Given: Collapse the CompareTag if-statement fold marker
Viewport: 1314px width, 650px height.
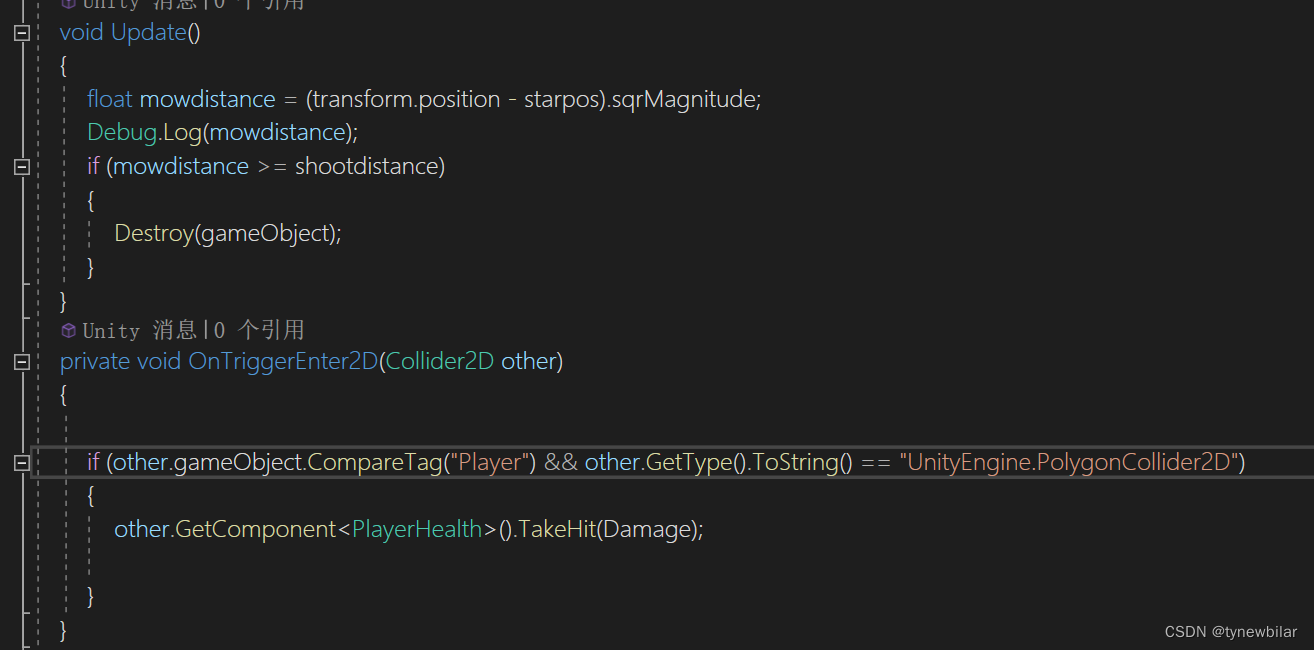Looking at the screenshot, I should 21,462.
